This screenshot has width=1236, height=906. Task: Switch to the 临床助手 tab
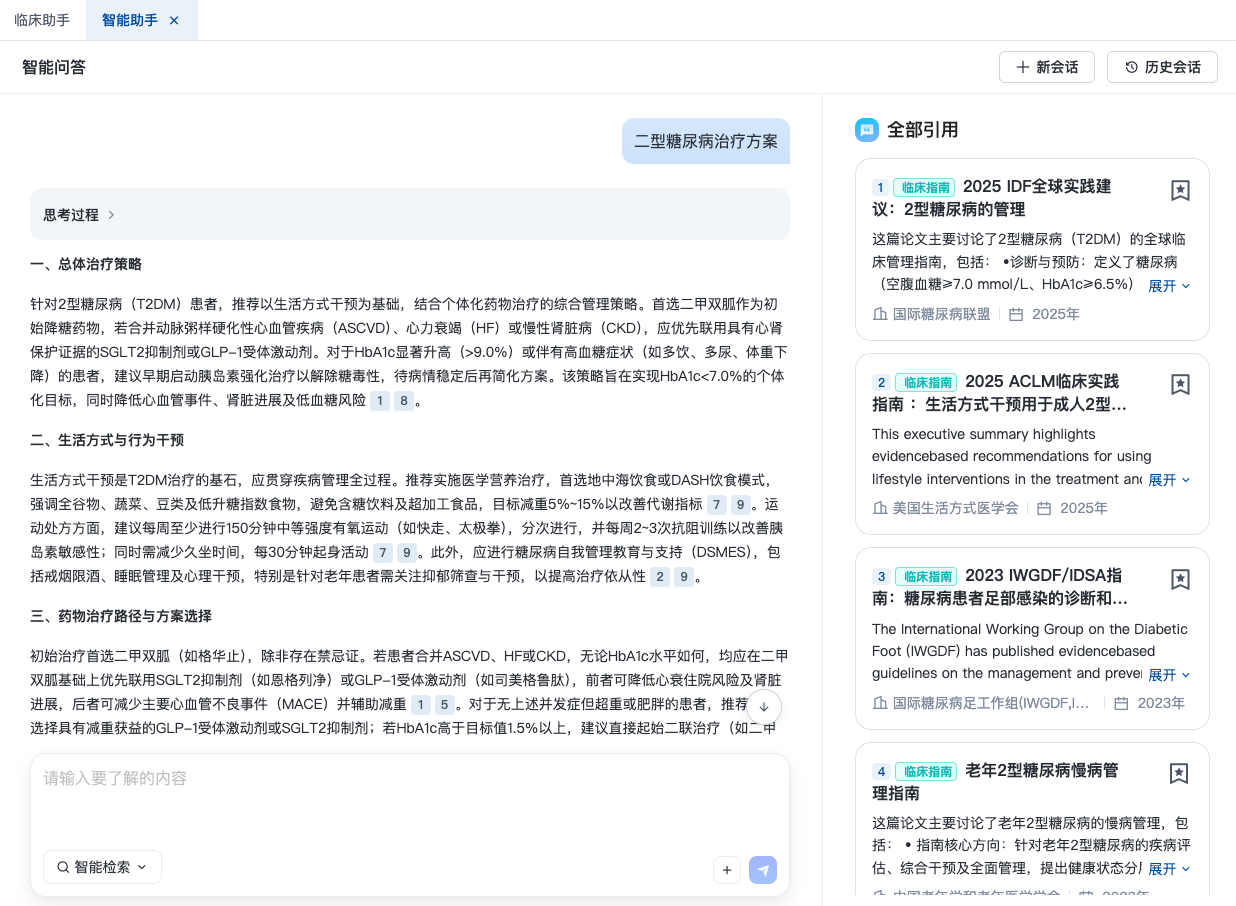42,20
